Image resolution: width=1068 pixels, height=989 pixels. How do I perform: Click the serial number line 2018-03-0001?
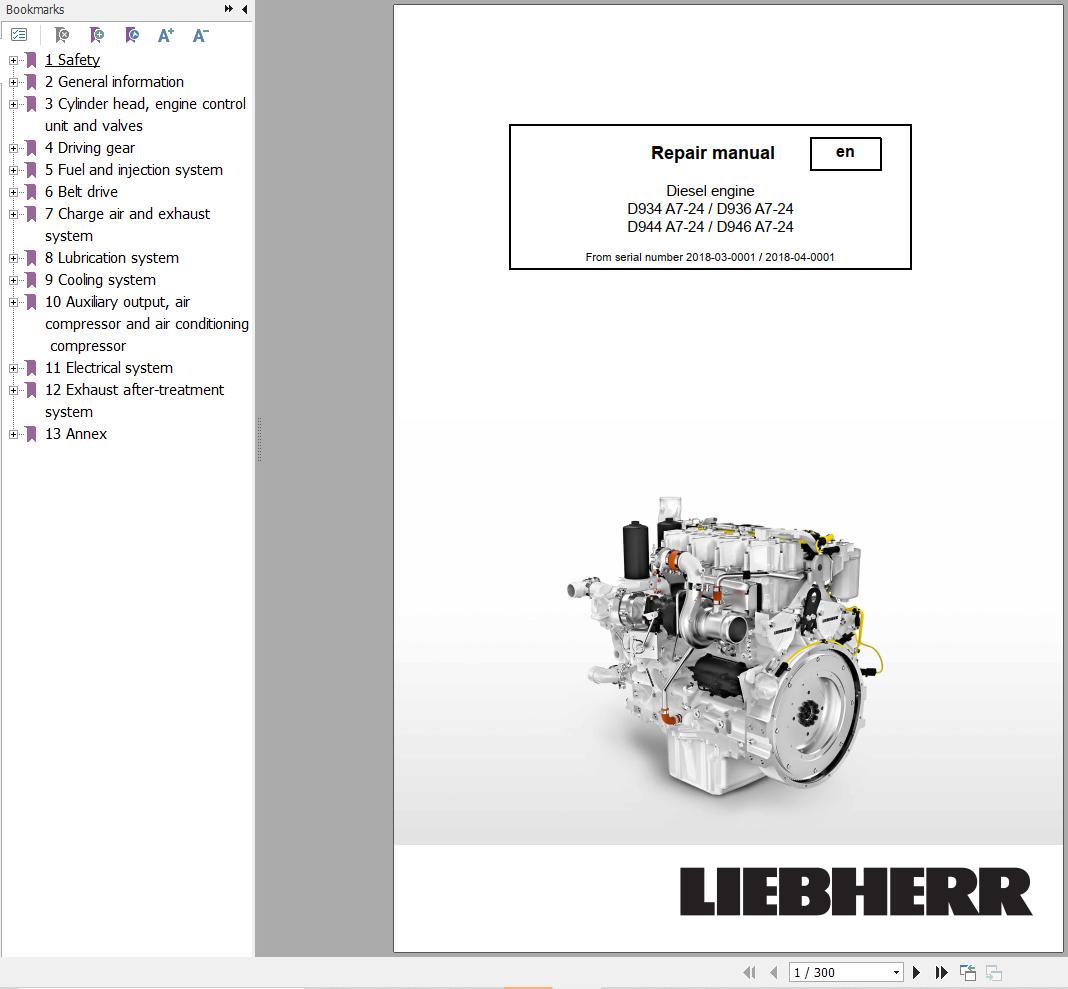tap(710, 257)
